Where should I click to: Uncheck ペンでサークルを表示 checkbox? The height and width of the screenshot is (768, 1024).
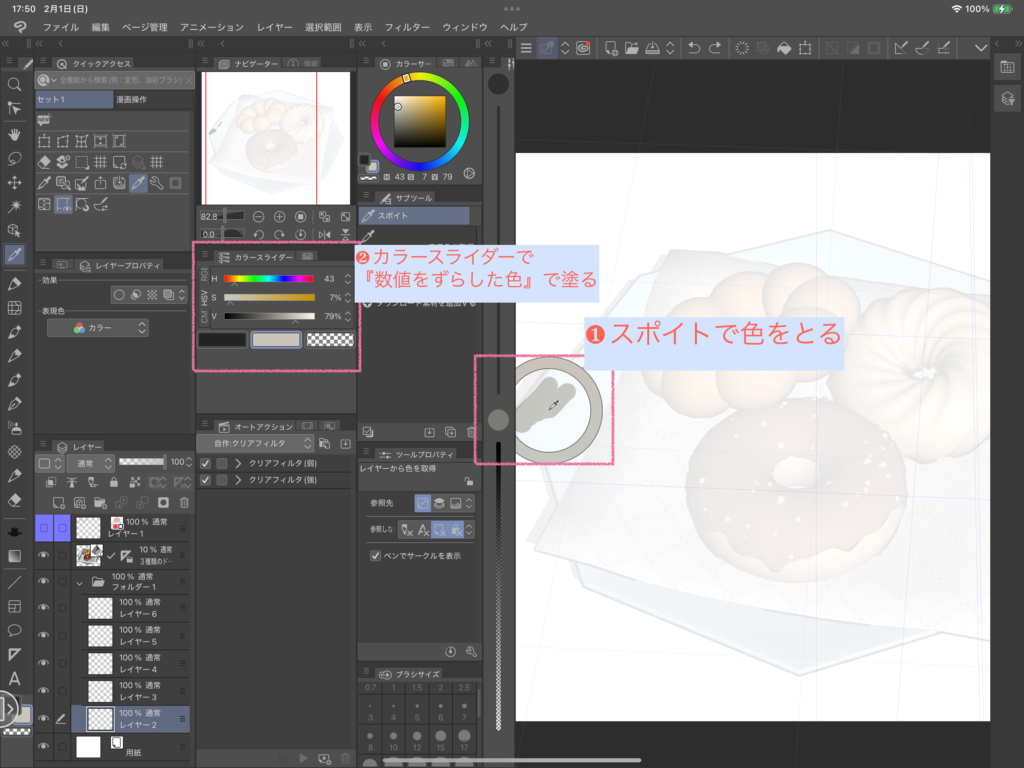[375, 555]
